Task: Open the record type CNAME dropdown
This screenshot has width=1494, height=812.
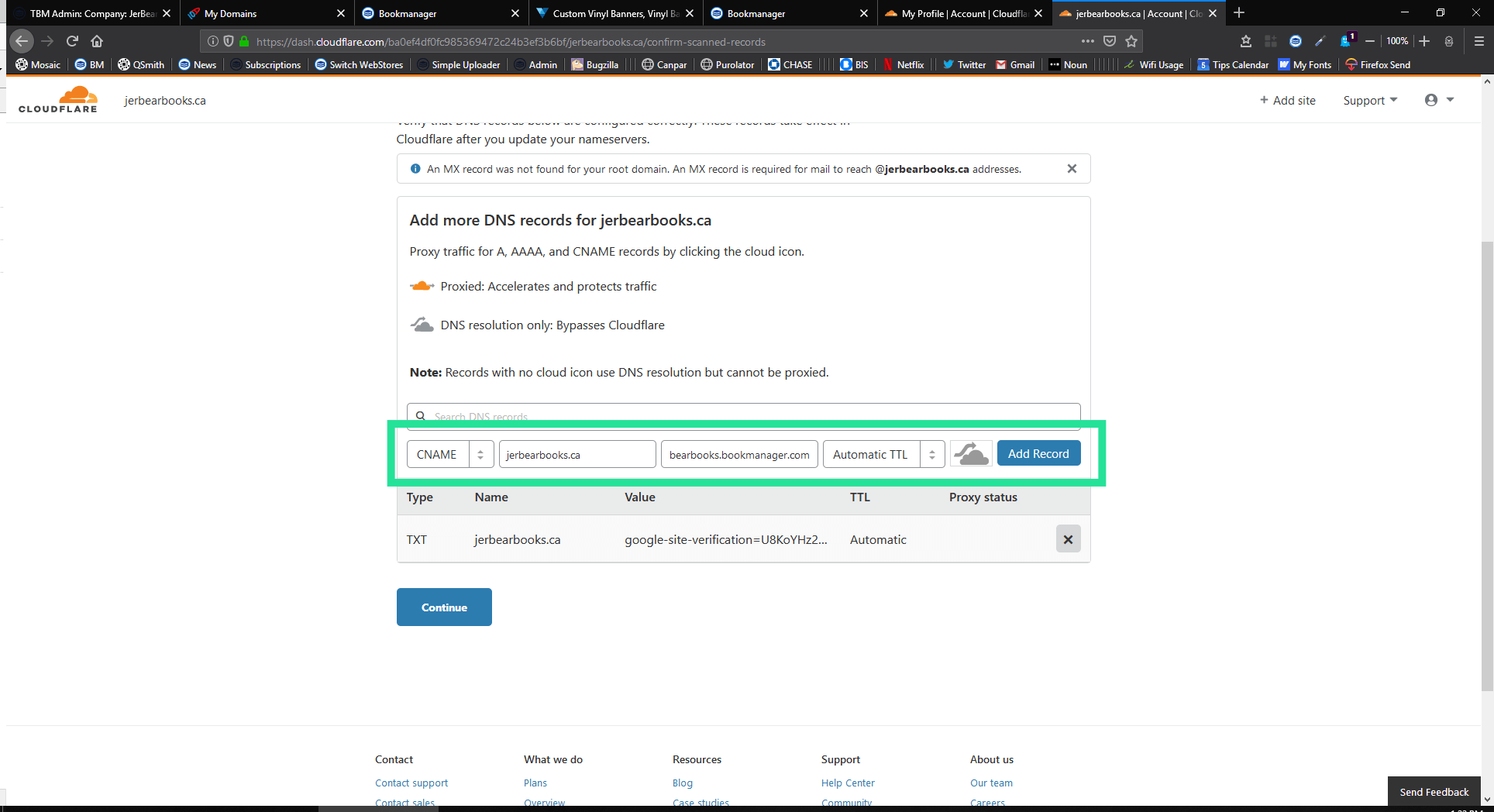Action: point(449,454)
